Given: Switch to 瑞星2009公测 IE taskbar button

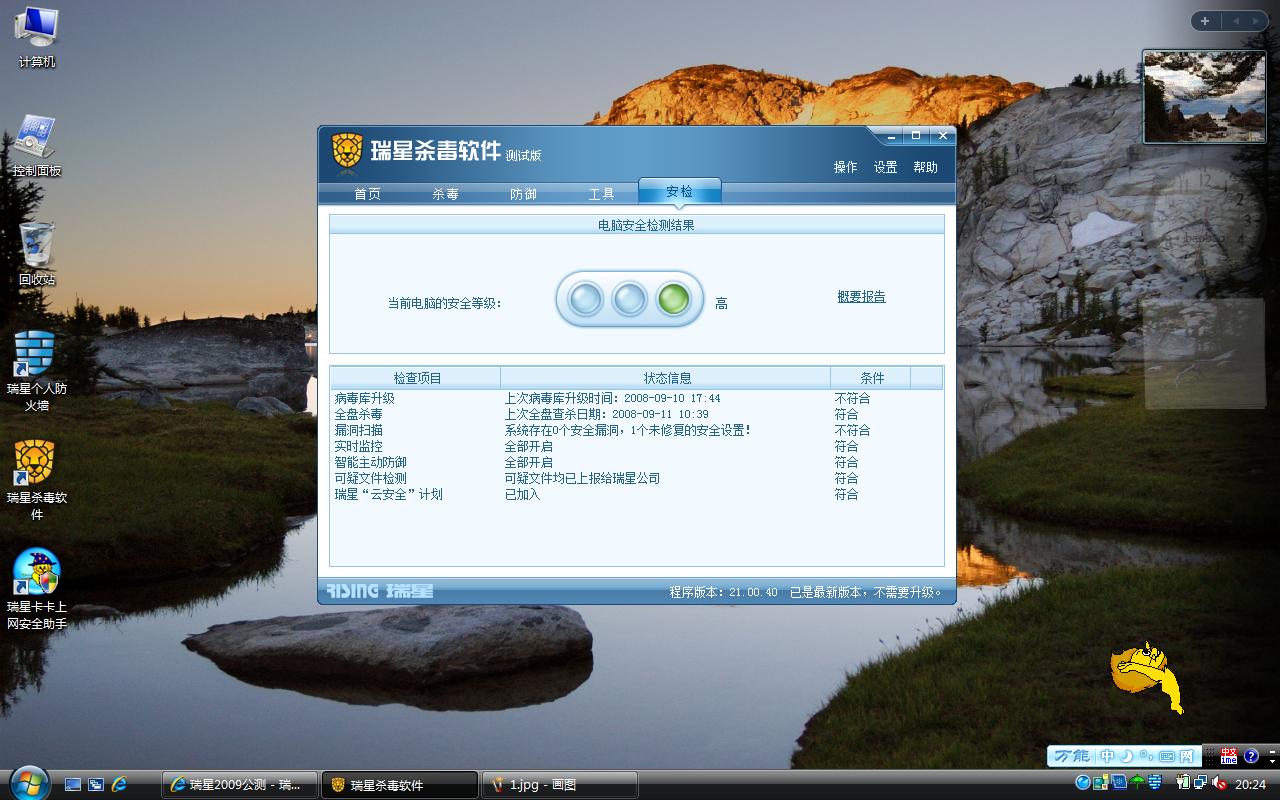Looking at the screenshot, I should tap(240, 785).
